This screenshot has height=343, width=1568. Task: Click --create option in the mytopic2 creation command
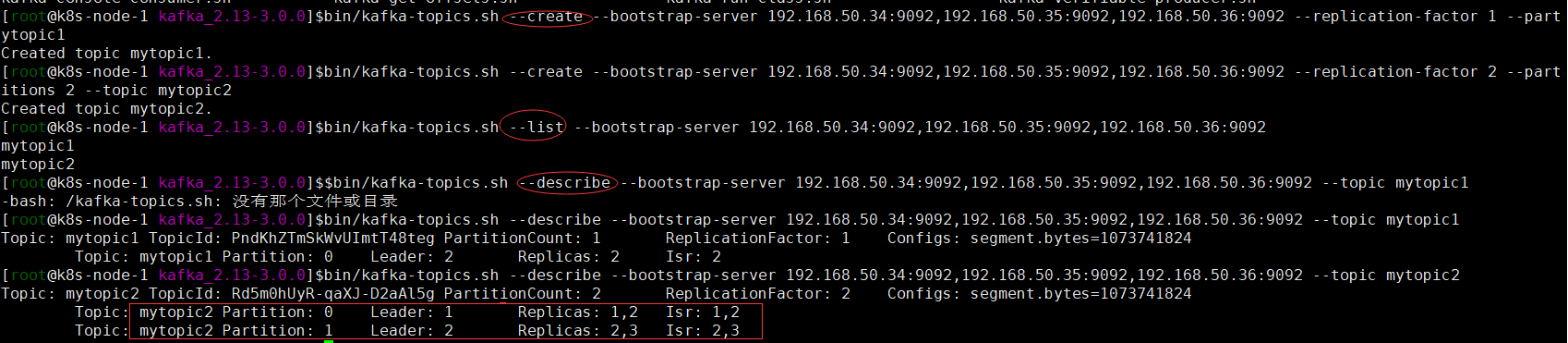pyautogui.click(x=546, y=72)
